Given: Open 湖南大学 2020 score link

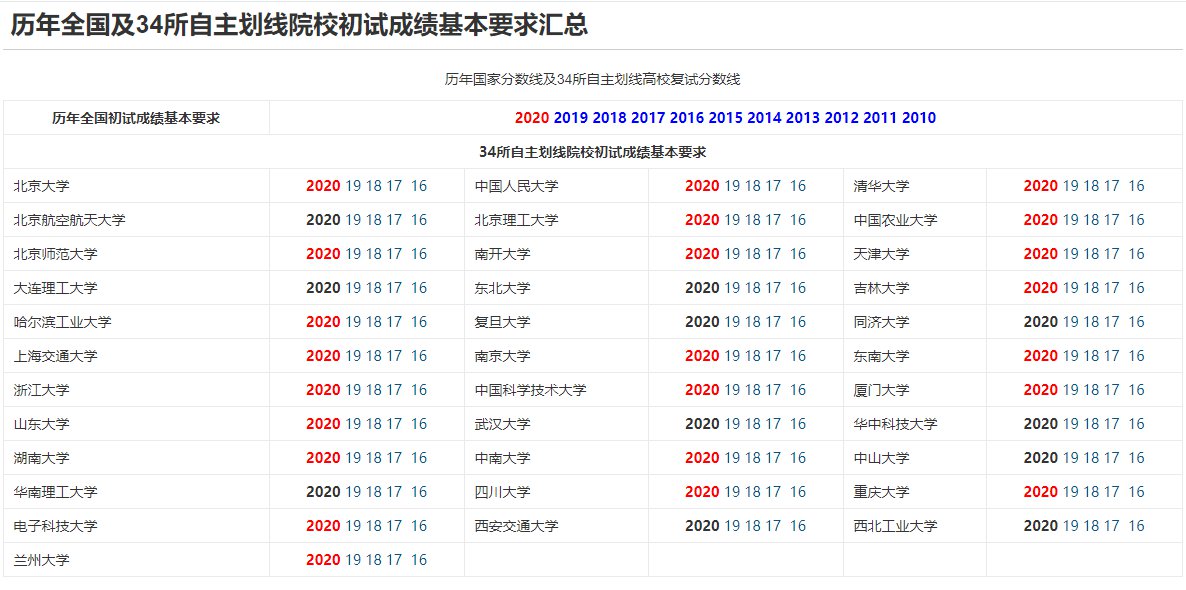Looking at the screenshot, I should pyautogui.click(x=323, y=458).
